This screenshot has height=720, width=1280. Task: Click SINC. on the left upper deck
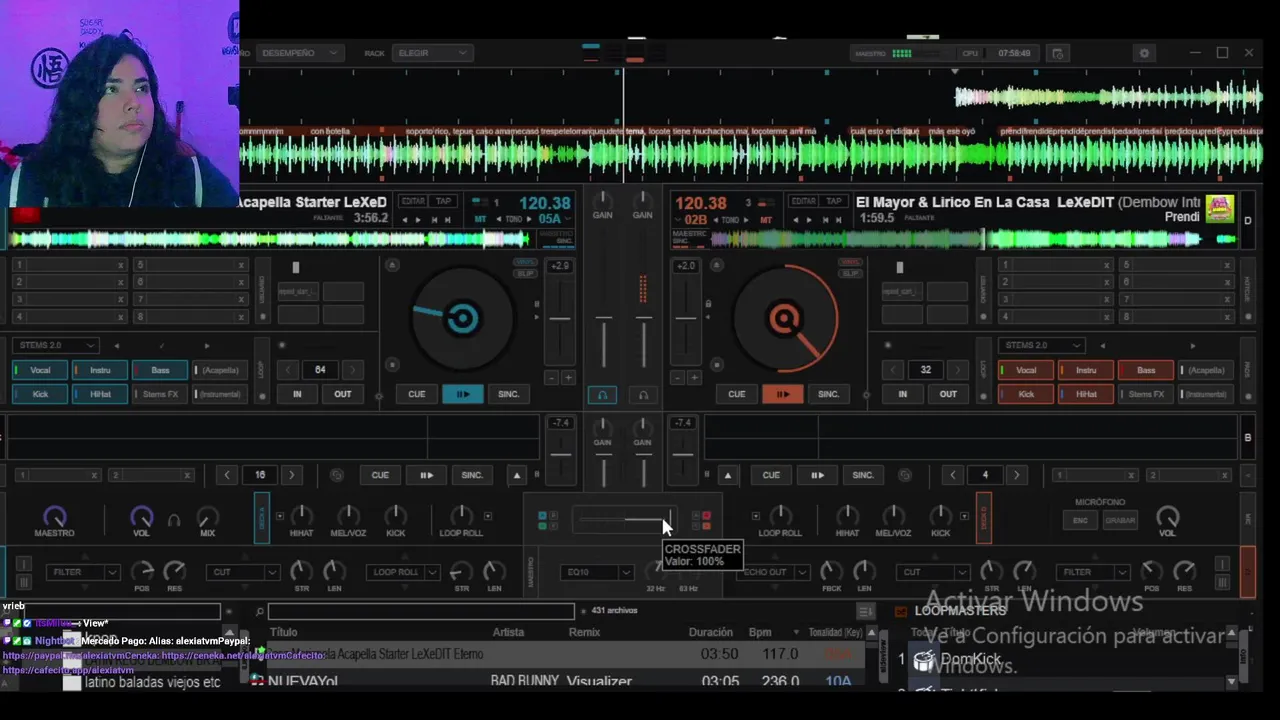509,394
